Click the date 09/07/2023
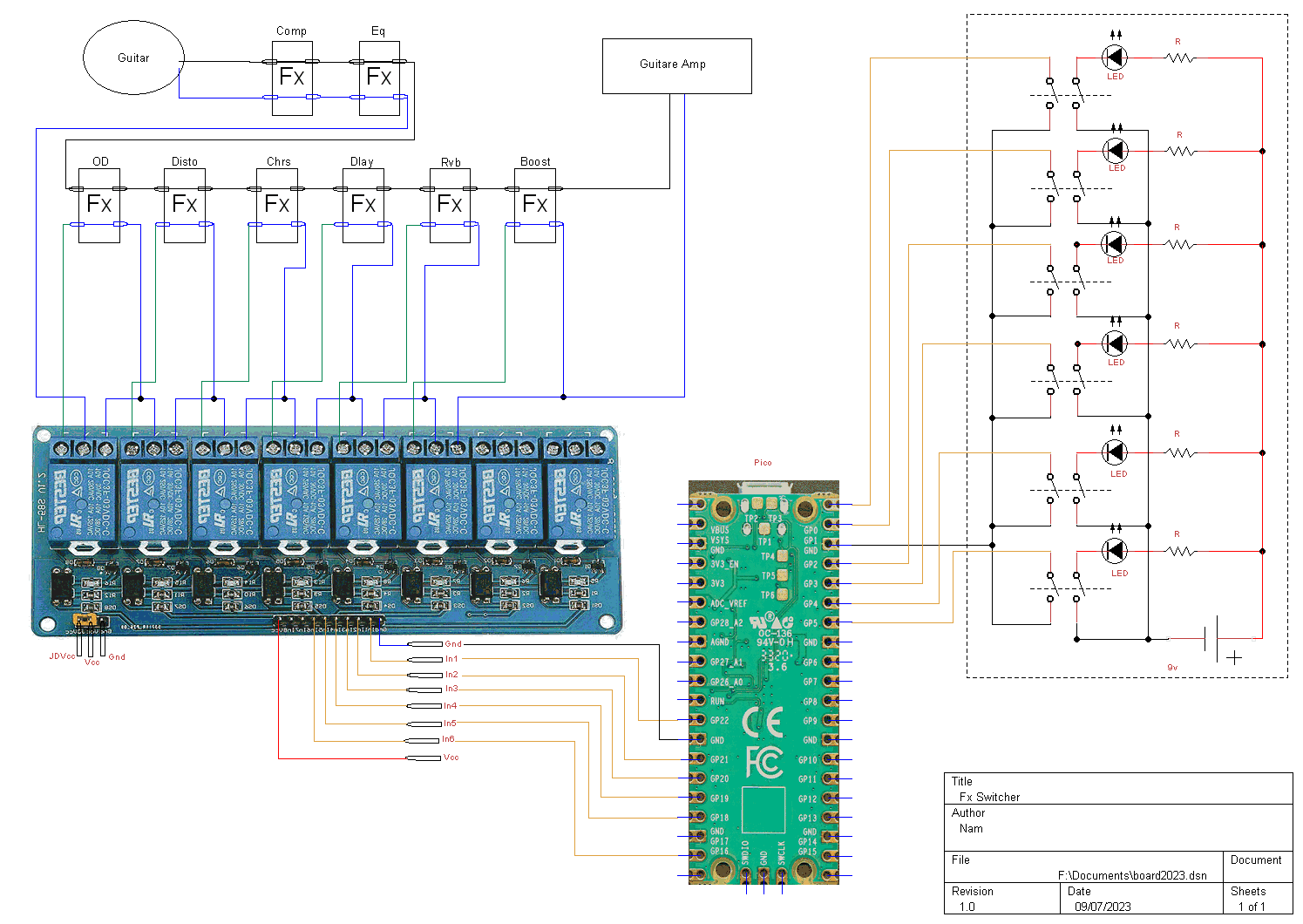Image resolution: width=1303 pixels, height=924 pixels. click(x=1103, y=907)
